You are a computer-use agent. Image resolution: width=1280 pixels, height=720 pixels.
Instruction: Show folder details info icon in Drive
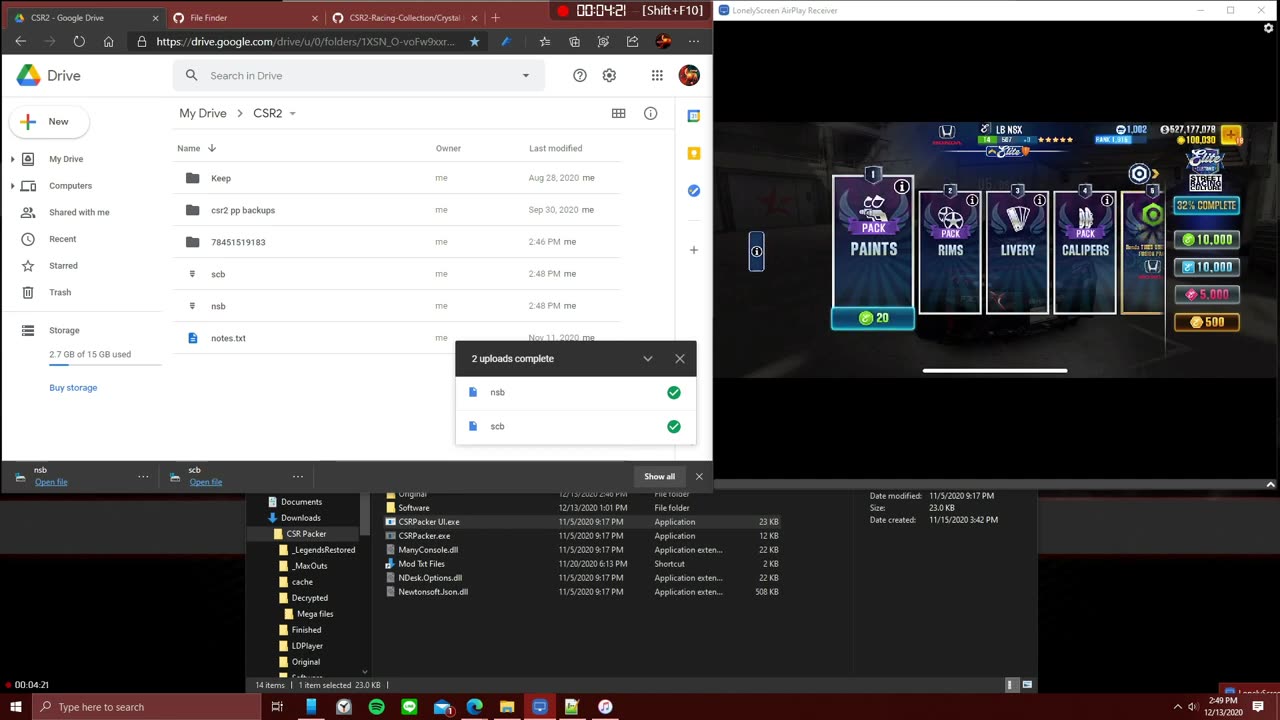(650, 114)
